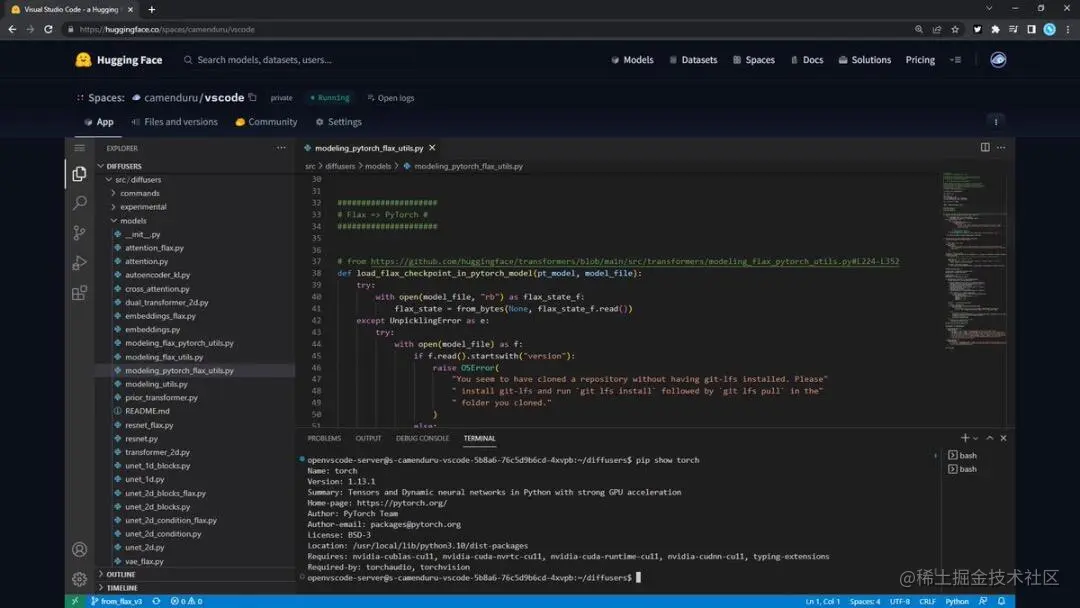Open notifications bell in status bar
The width and height of the screenshot is (1080, 608).
tap(1001, 601)
